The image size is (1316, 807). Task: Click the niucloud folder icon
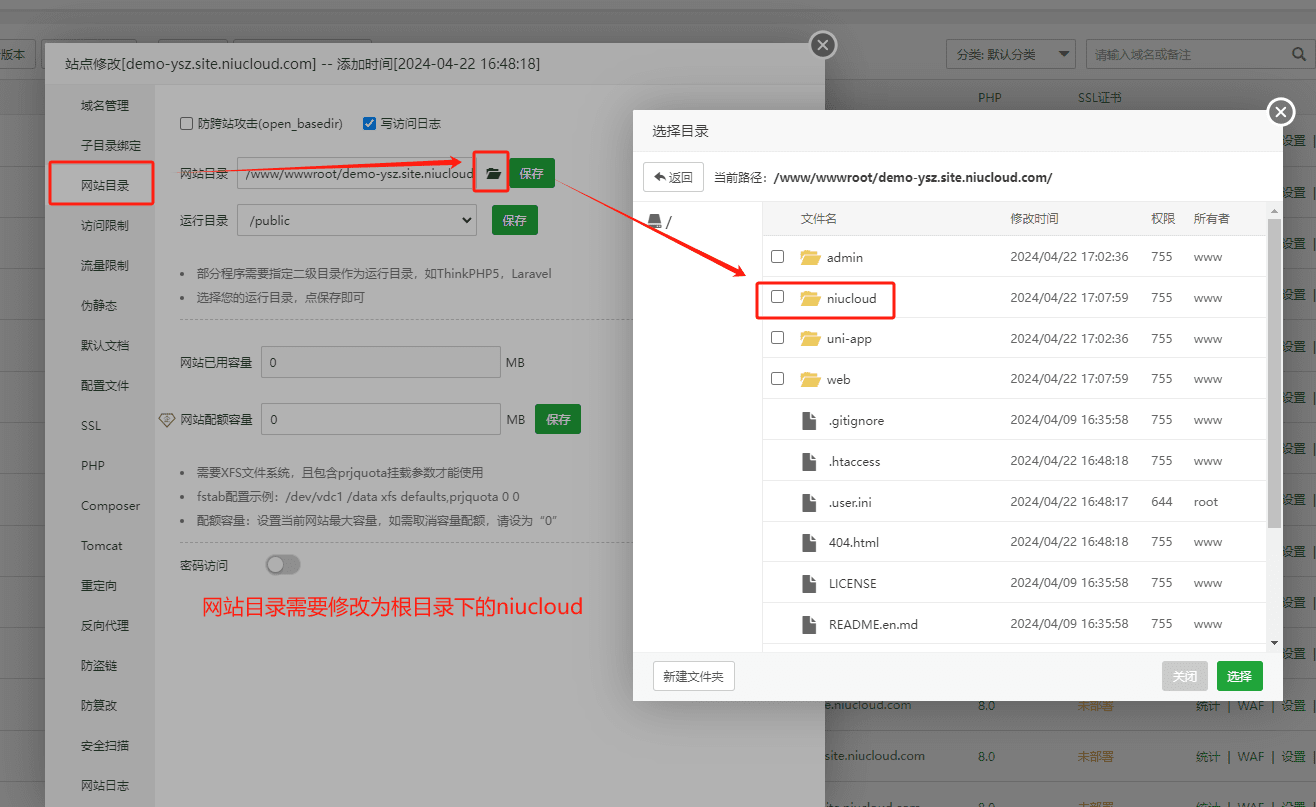(810, 298)
